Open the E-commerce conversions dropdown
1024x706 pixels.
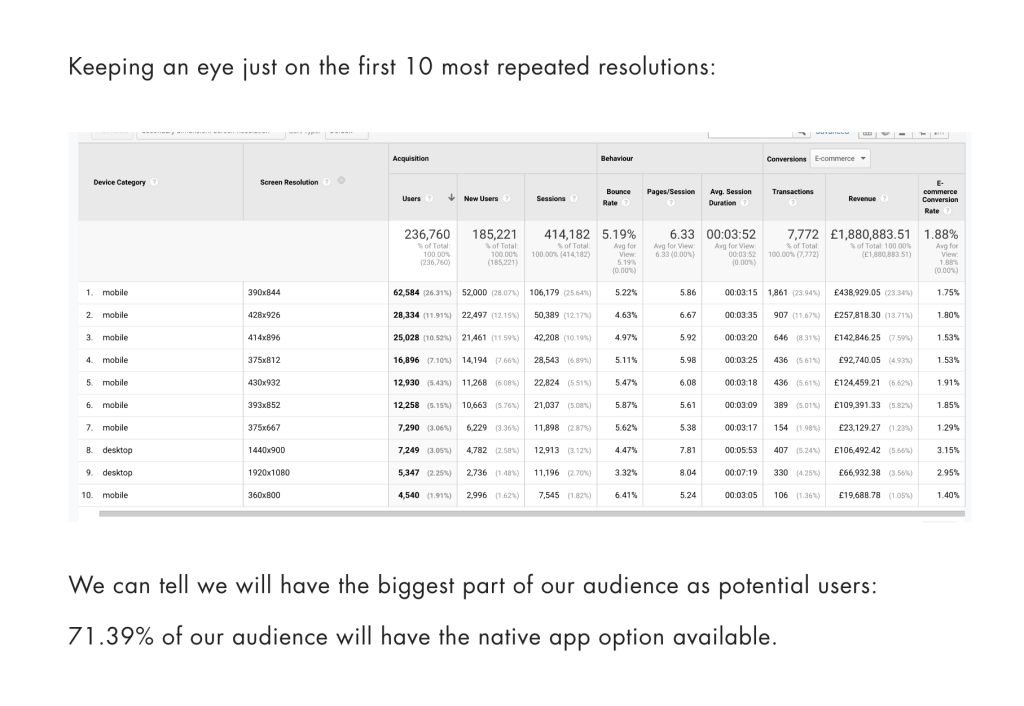840,158
